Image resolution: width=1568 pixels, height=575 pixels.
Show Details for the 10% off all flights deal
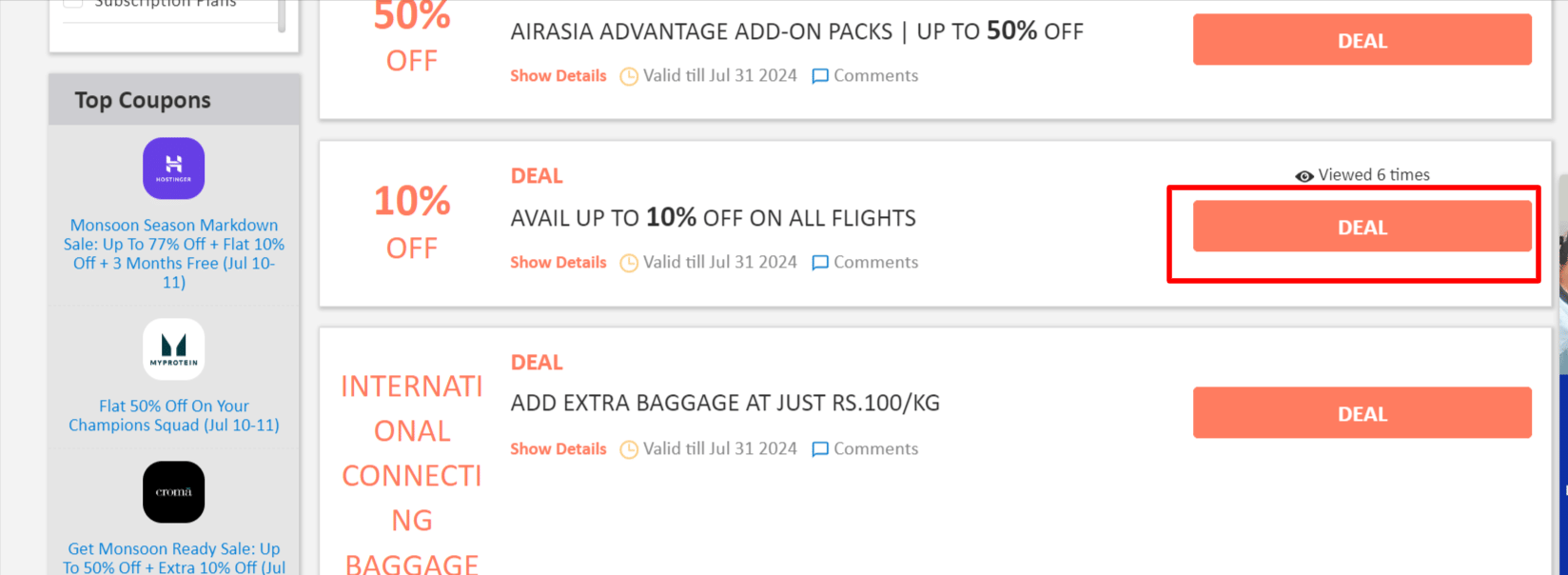(558, 262)
